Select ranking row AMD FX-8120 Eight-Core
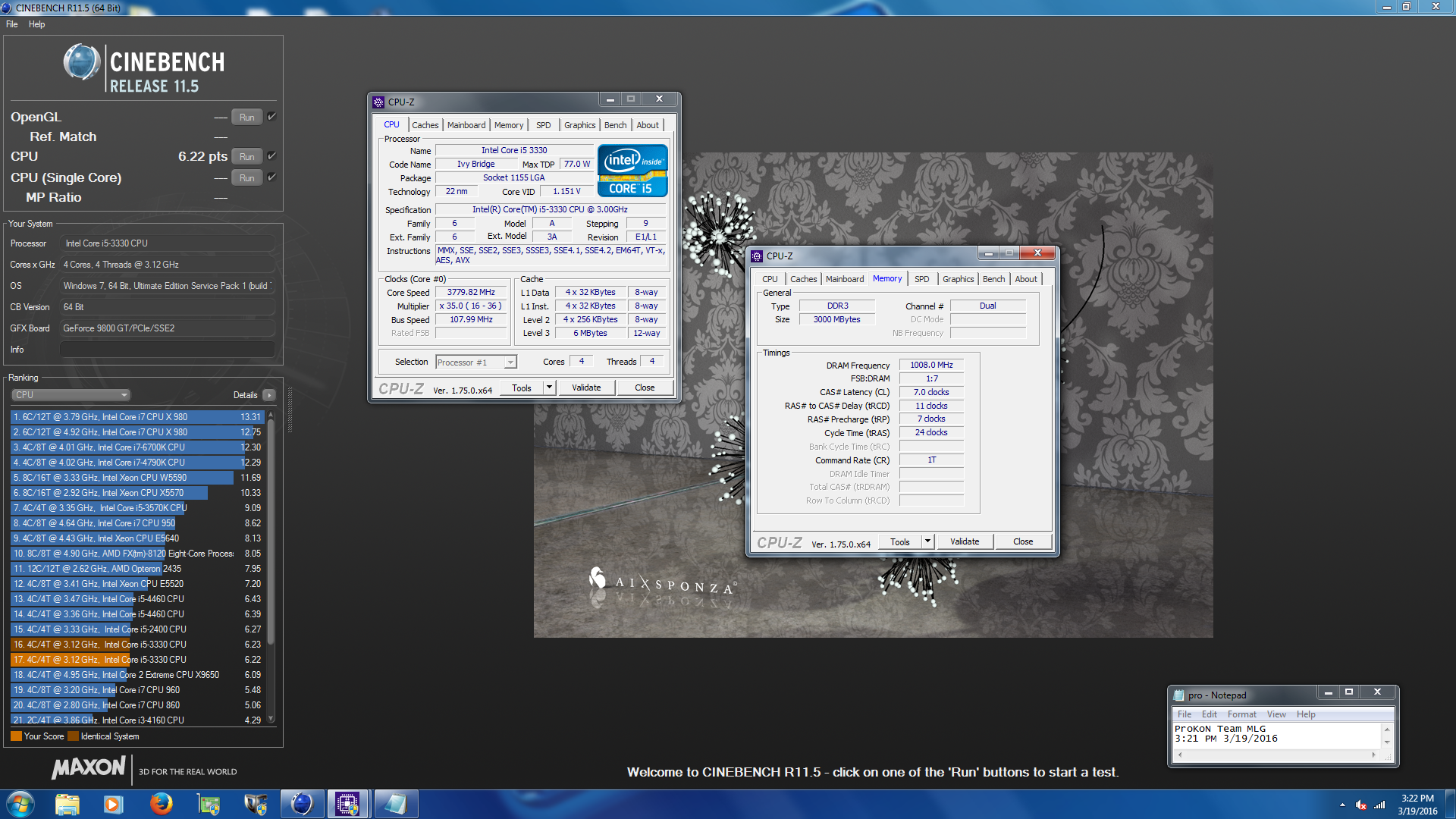The width and height of the screenshot is (1456, 819). tap(136, 554)
